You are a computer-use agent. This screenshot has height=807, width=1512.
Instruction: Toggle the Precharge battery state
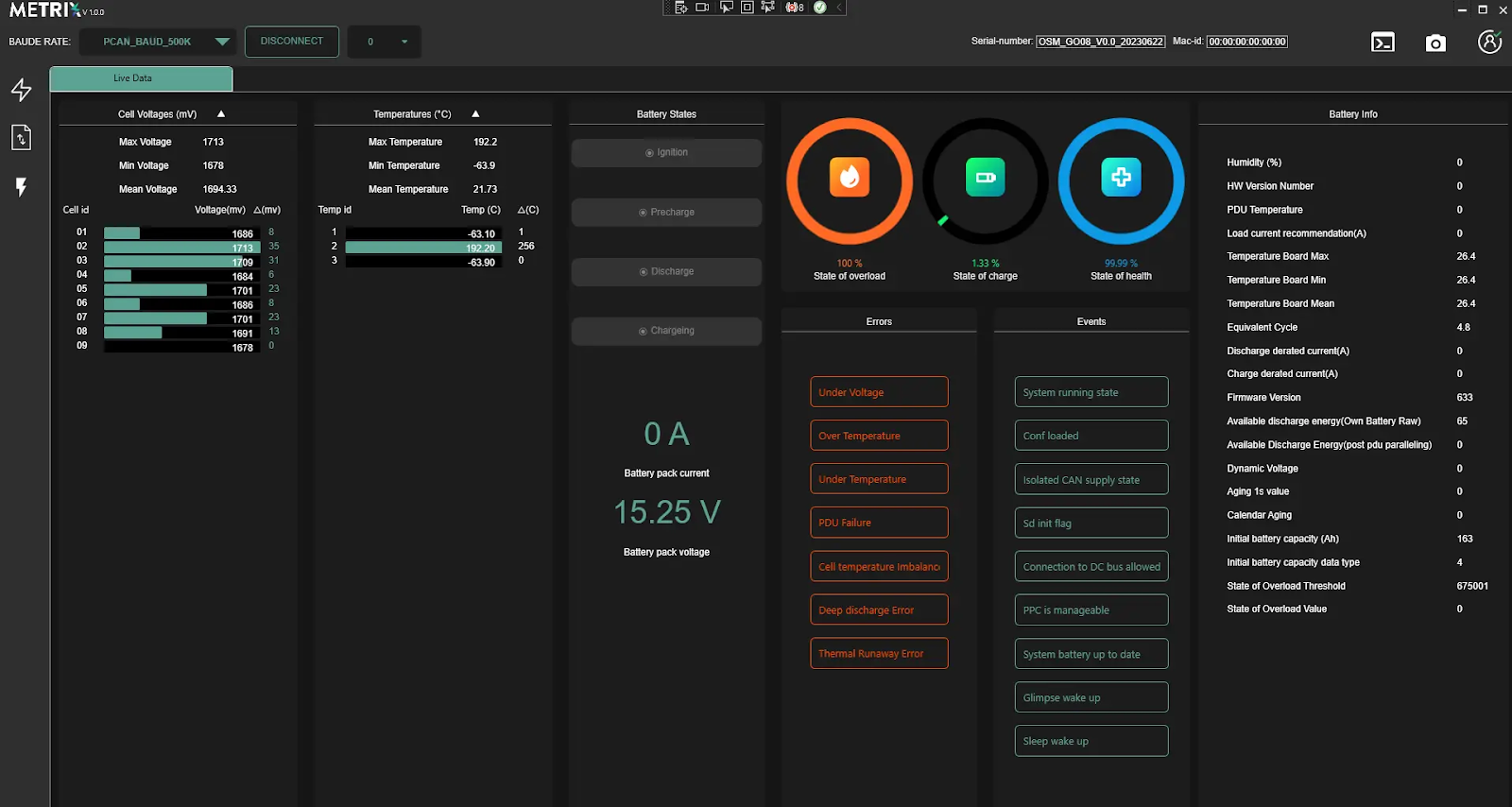(x=666, y=213)
